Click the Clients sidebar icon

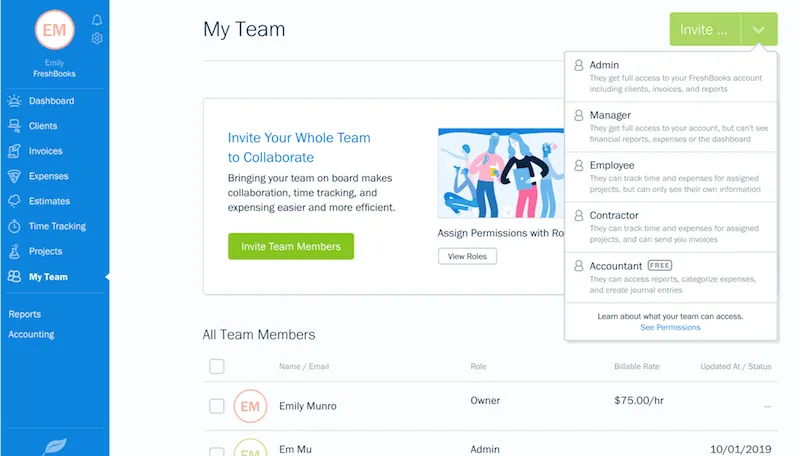[14, 126]
